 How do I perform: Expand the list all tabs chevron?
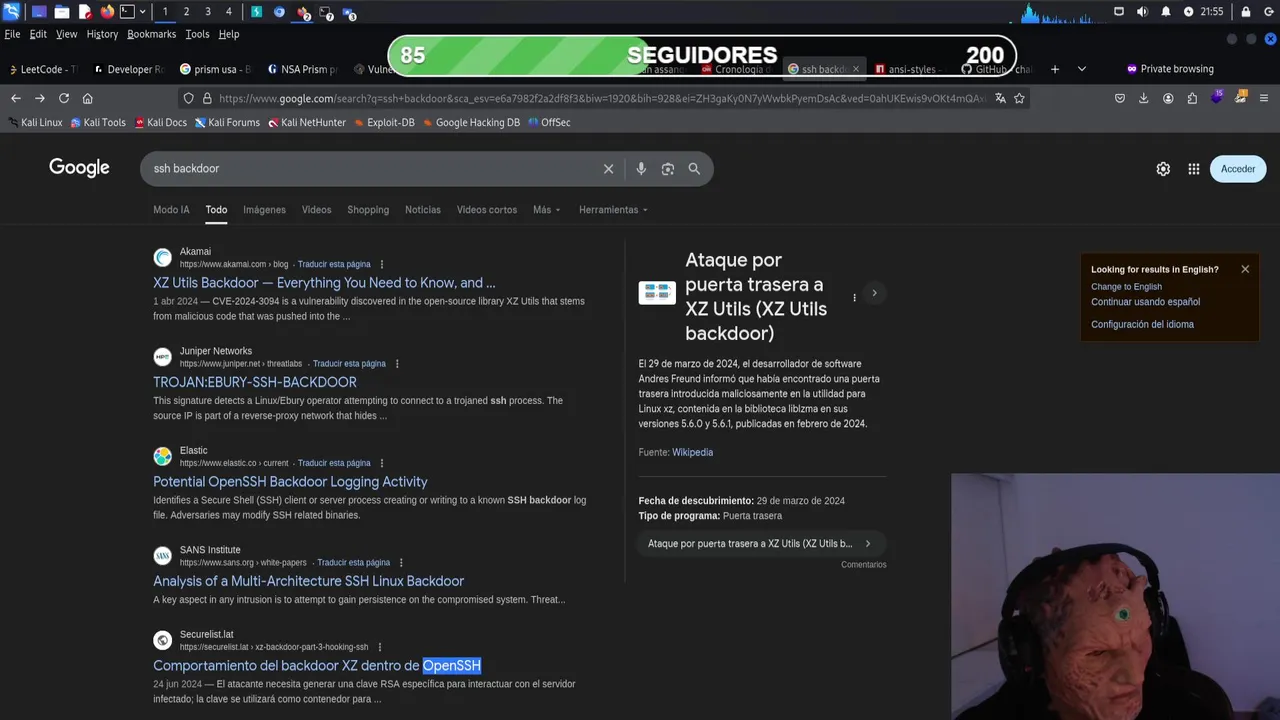click(1081, 69)
